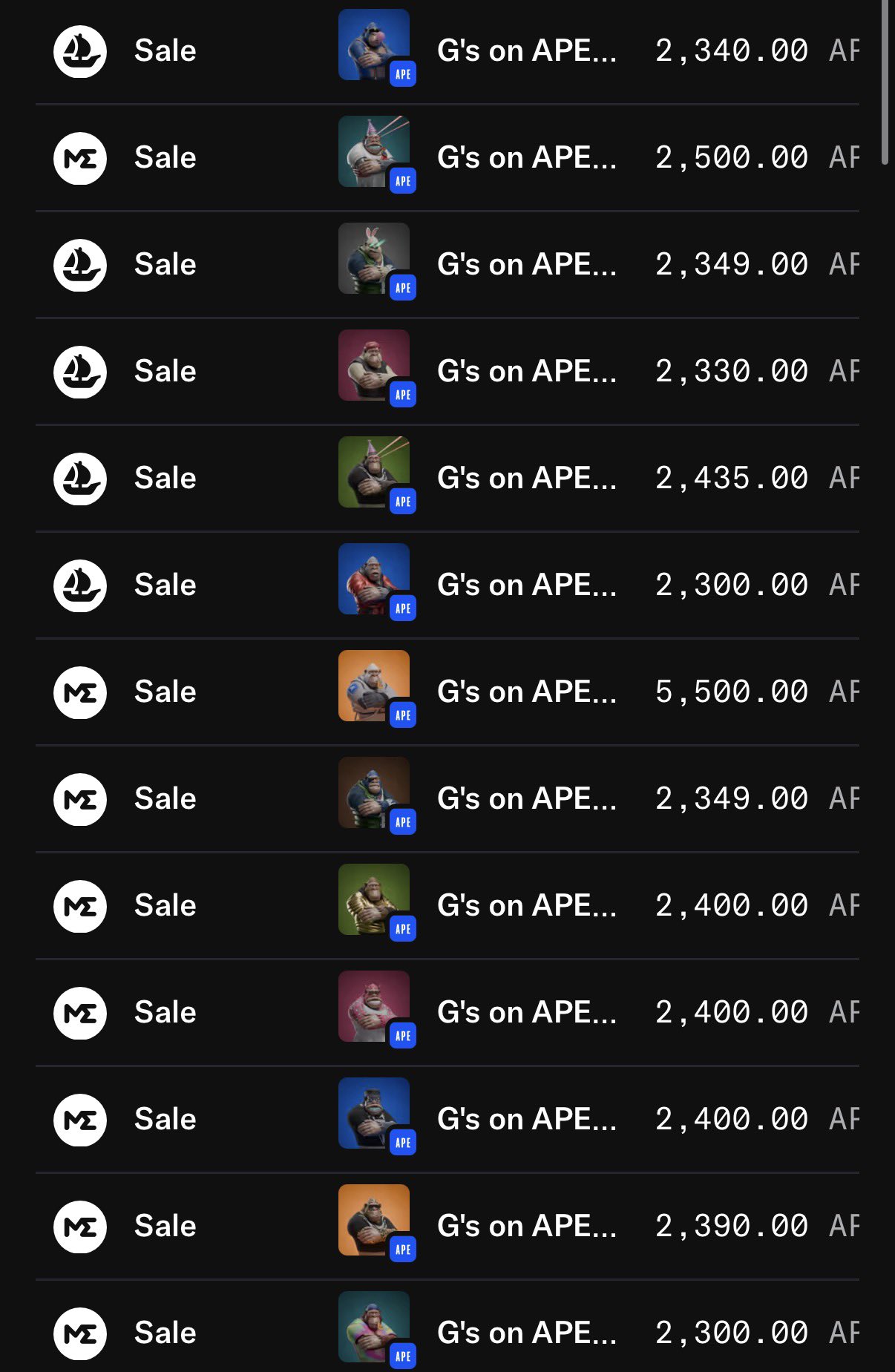Click the 2,340.00 price value
895x1372 pixels.
click(x=731, y=51)
